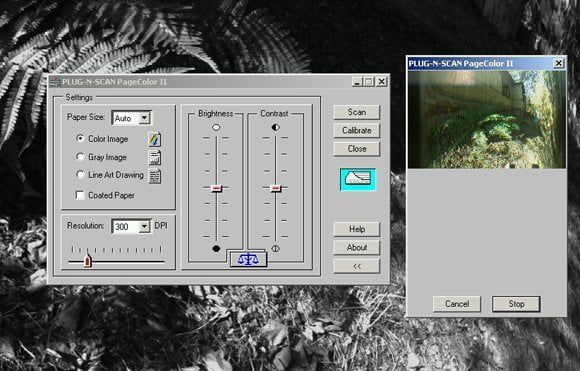
Task: Click the black circle minimum brightness icon
Action: click(x=216, y=249)
